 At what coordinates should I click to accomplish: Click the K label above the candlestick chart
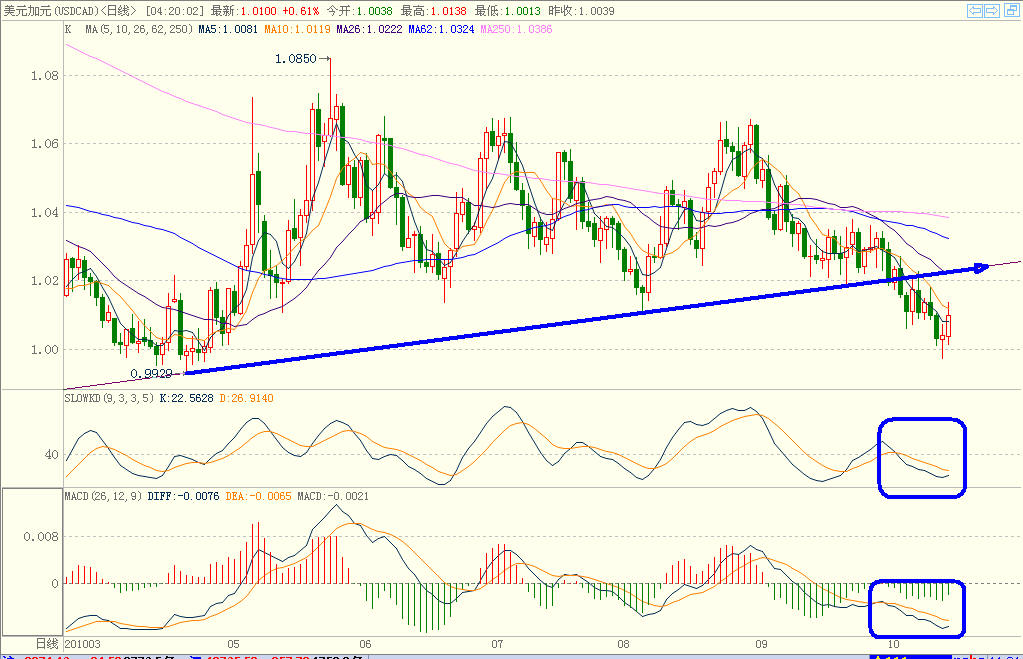pyautogui.click(x=68, y=29)
